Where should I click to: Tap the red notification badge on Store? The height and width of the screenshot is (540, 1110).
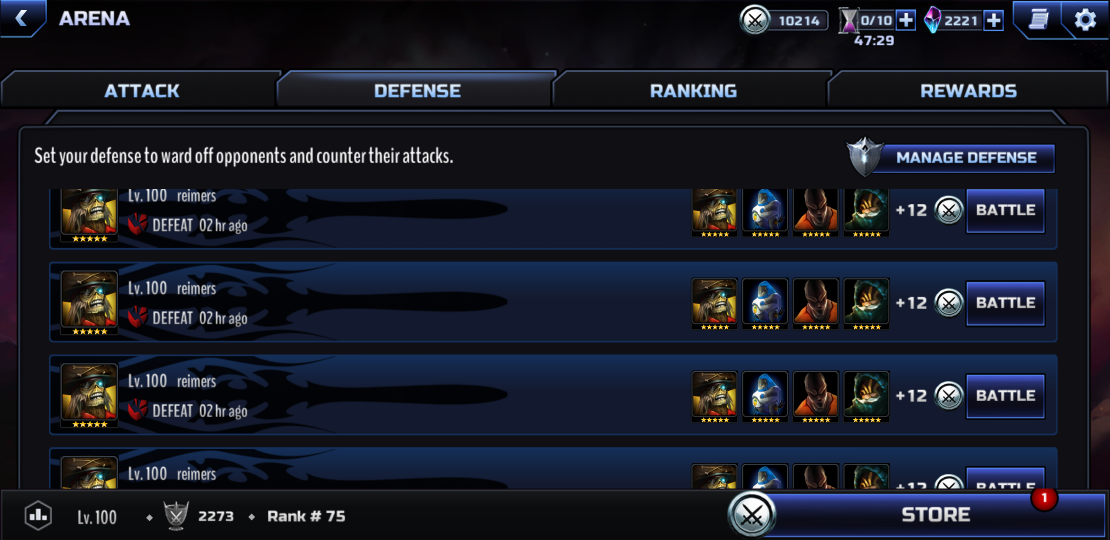(1043, 499)
